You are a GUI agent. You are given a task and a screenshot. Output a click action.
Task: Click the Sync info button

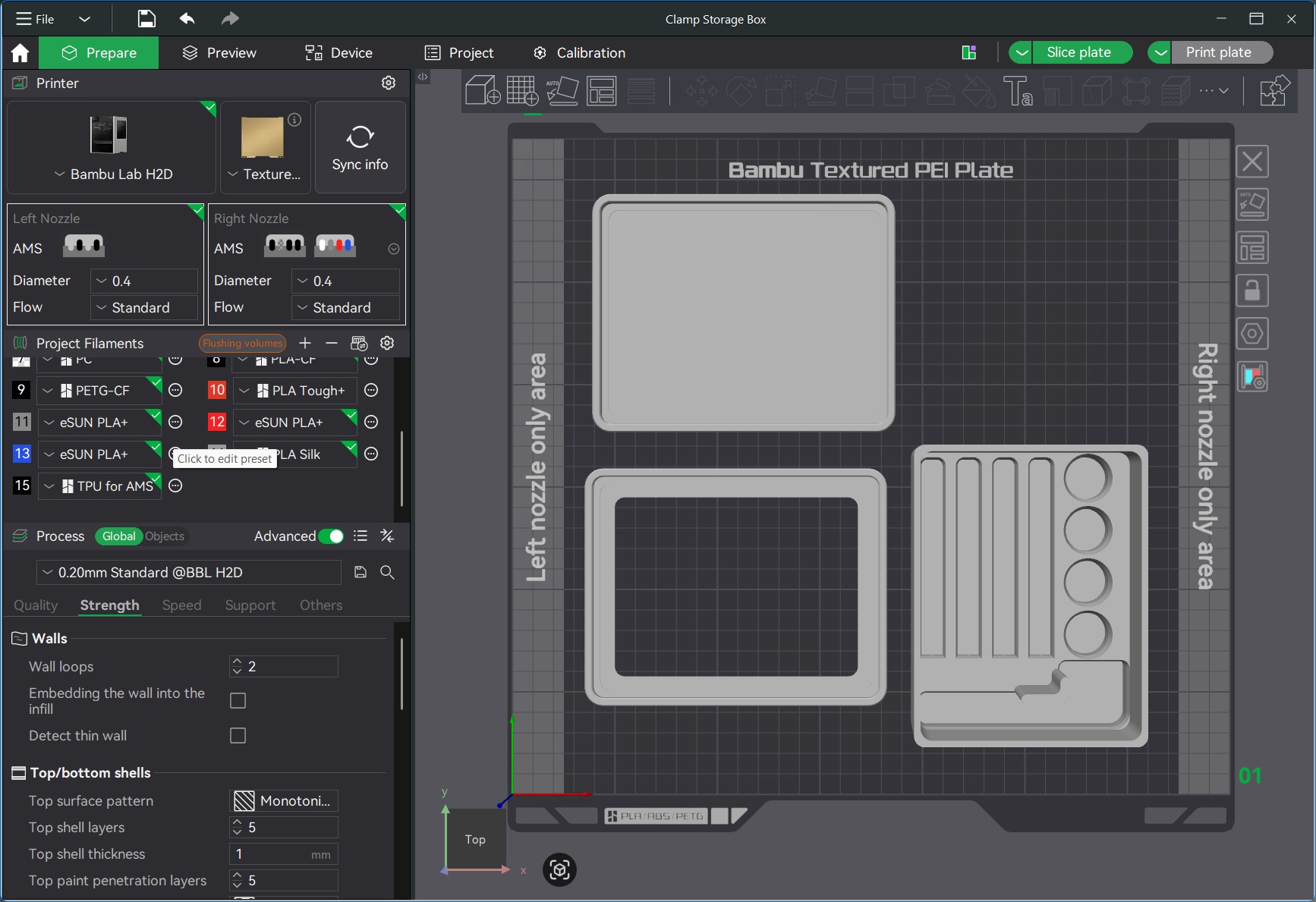tap(360, 147)
